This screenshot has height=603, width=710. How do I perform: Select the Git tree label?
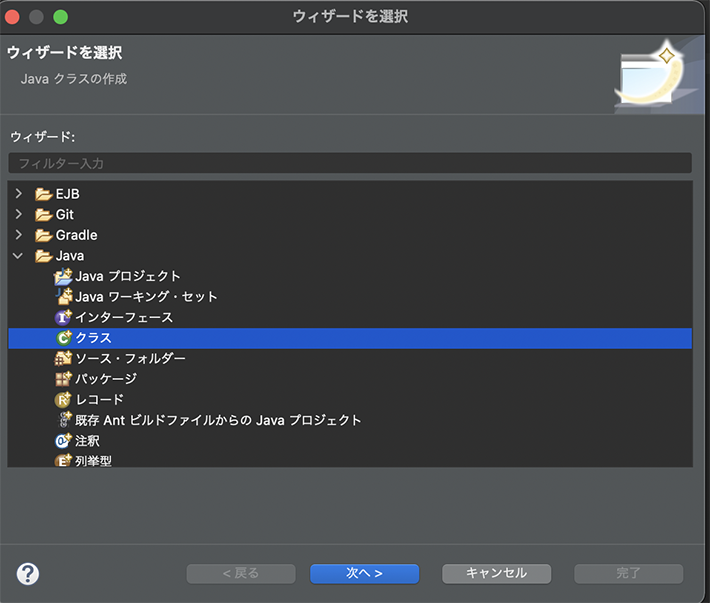[x=64, y=215]
